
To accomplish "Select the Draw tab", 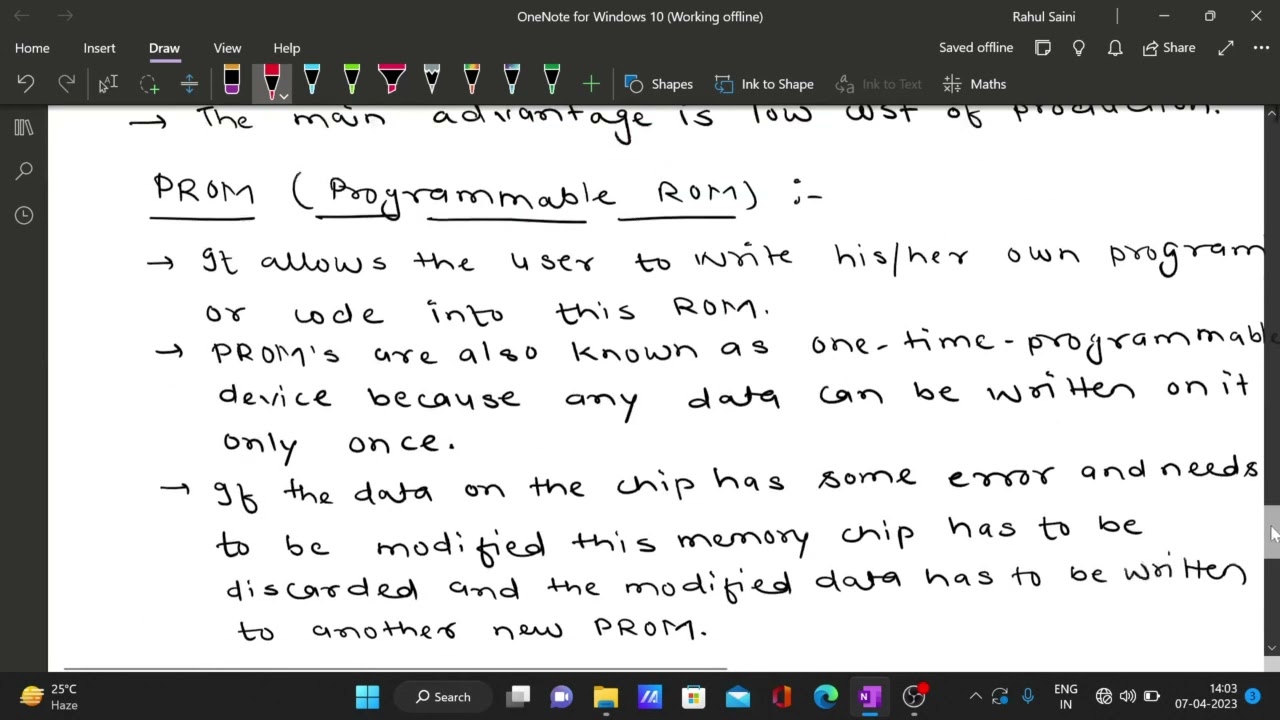I will [x=164, y=48].
